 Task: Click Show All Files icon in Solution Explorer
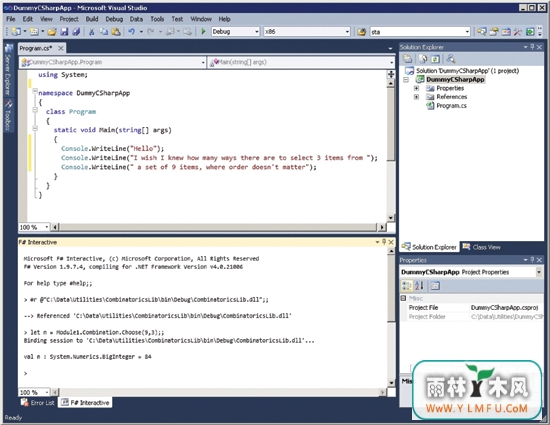point(423,59)
